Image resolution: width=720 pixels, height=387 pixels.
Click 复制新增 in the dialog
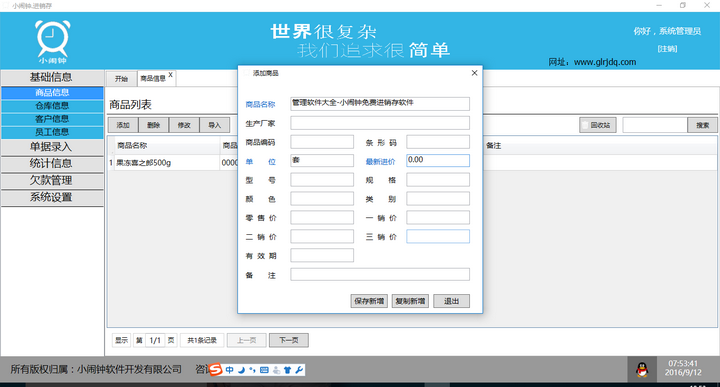point(410,301)
